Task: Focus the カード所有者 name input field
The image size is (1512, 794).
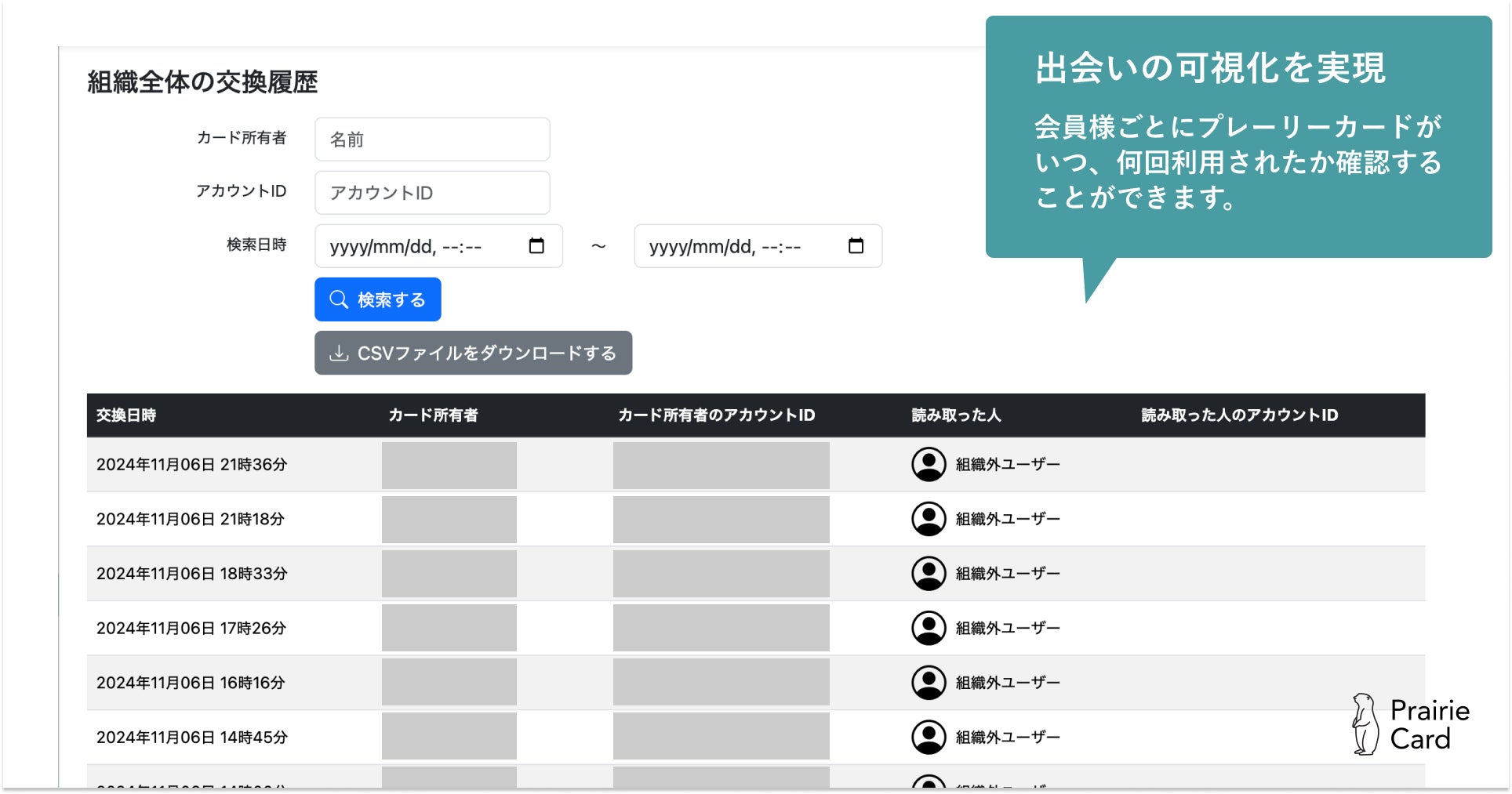Action: [x=432, y=140]
